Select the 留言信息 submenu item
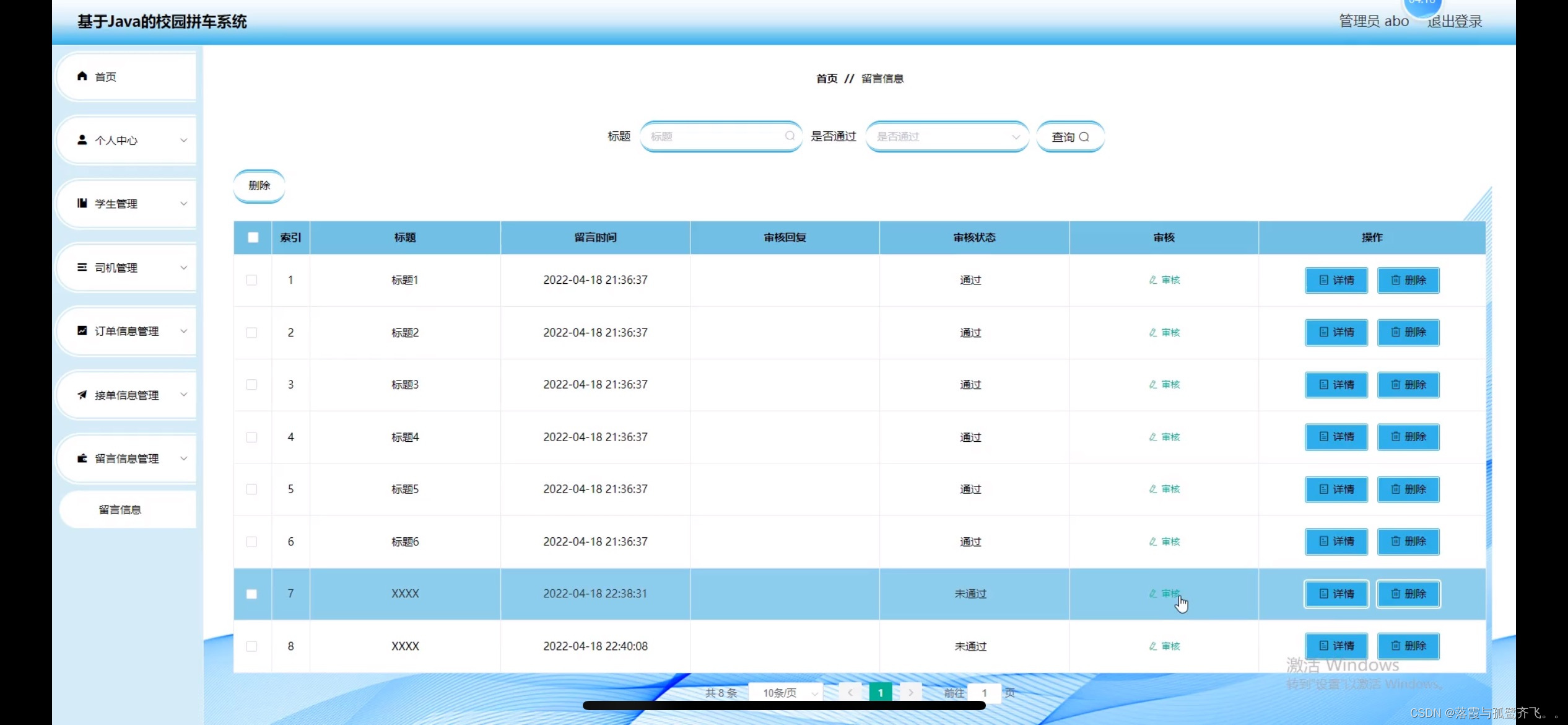 [x=128, y=509]
